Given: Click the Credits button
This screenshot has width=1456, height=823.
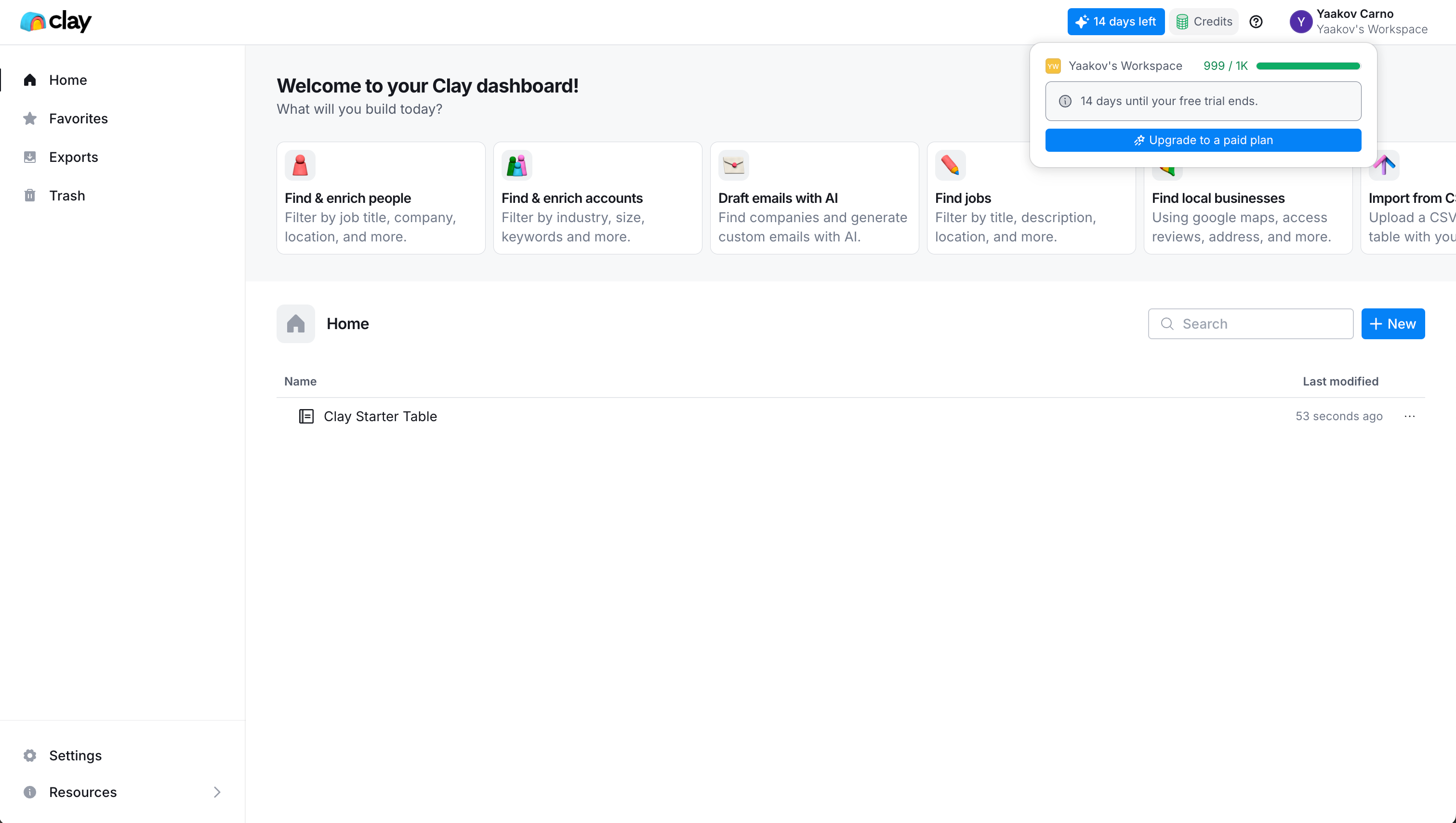Looking at the screenshot, I should pyautogui.click(x=1204, y=22).
